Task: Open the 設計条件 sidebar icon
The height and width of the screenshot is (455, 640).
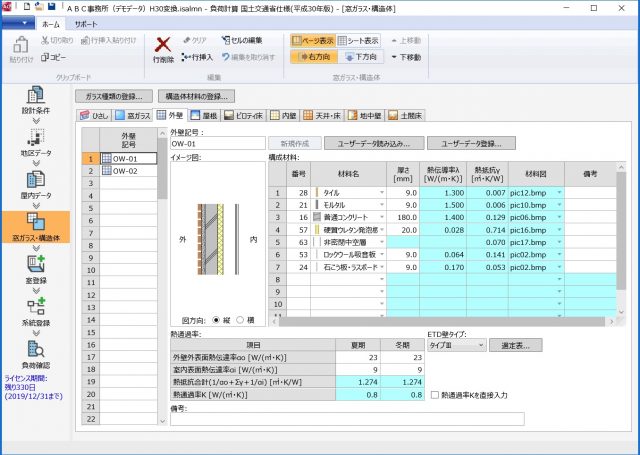Action: point(34,98)
